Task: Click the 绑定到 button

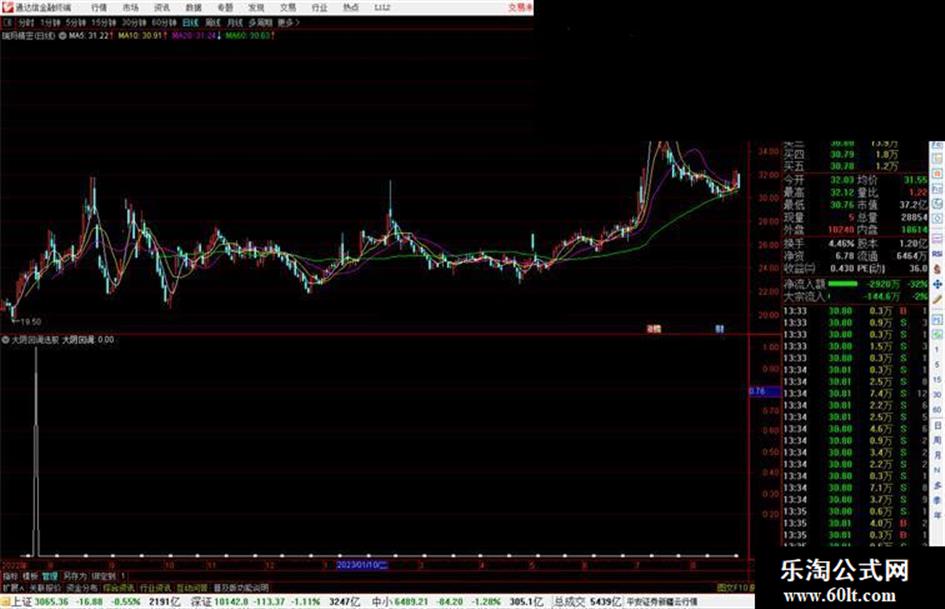Action: 103,576
